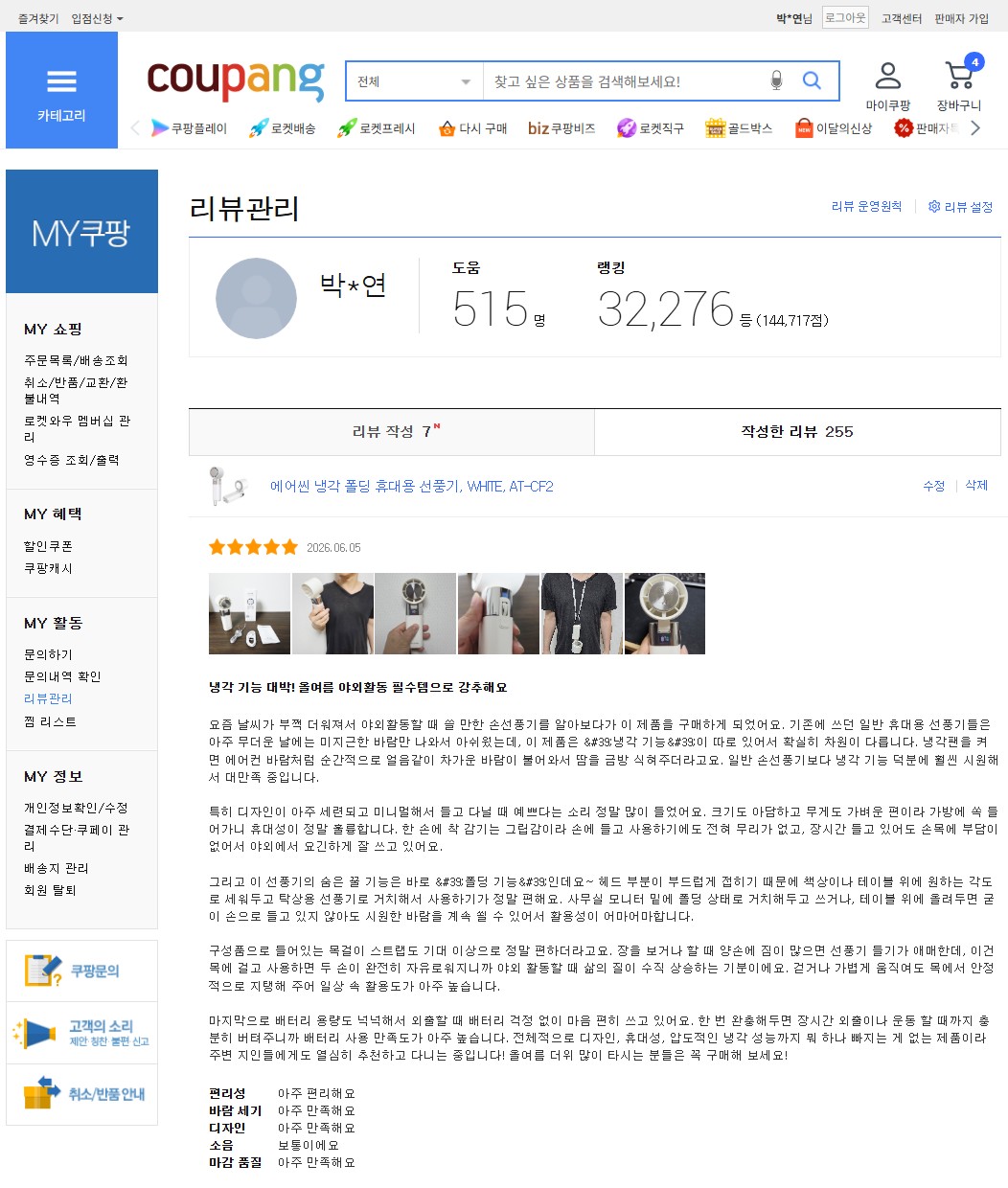1008x1188 pixels.
Task: Open 로켓직구 shortcut
Action: [651, 128]
